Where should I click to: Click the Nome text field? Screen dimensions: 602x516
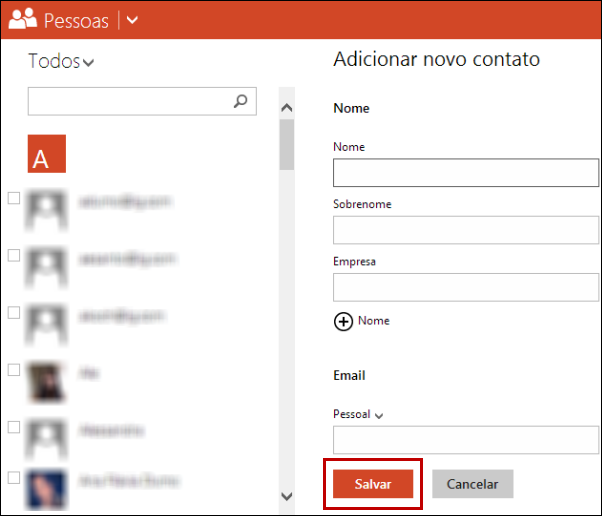click(x=464, y=173)
